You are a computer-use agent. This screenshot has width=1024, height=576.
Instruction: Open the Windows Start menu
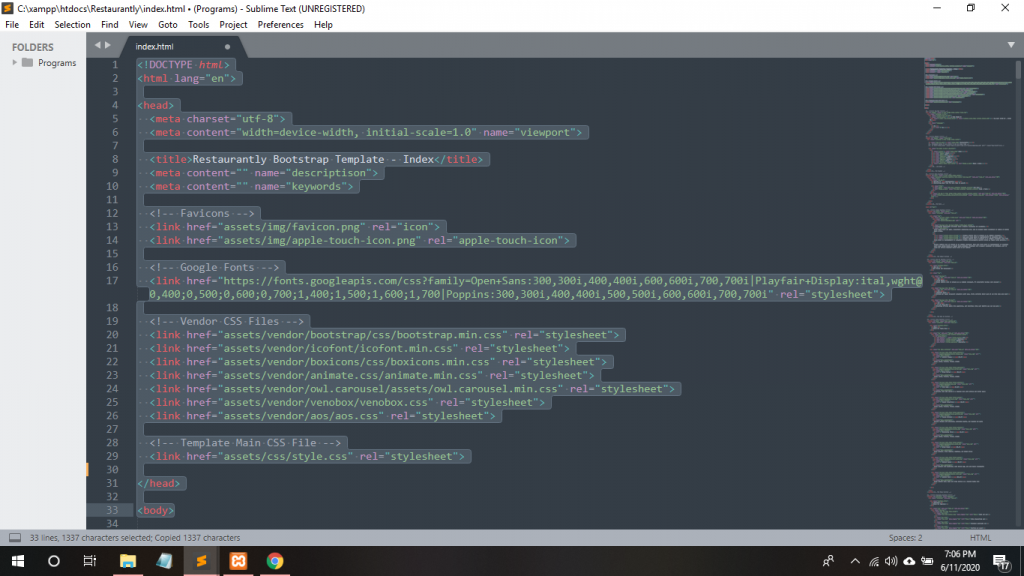pos(18,561)
